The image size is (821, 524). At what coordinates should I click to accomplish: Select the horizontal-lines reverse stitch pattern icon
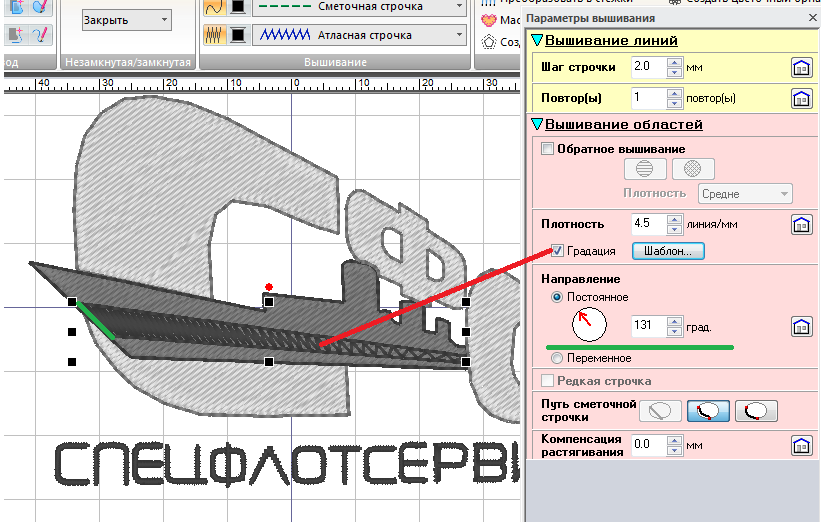[x=645, y=169]
